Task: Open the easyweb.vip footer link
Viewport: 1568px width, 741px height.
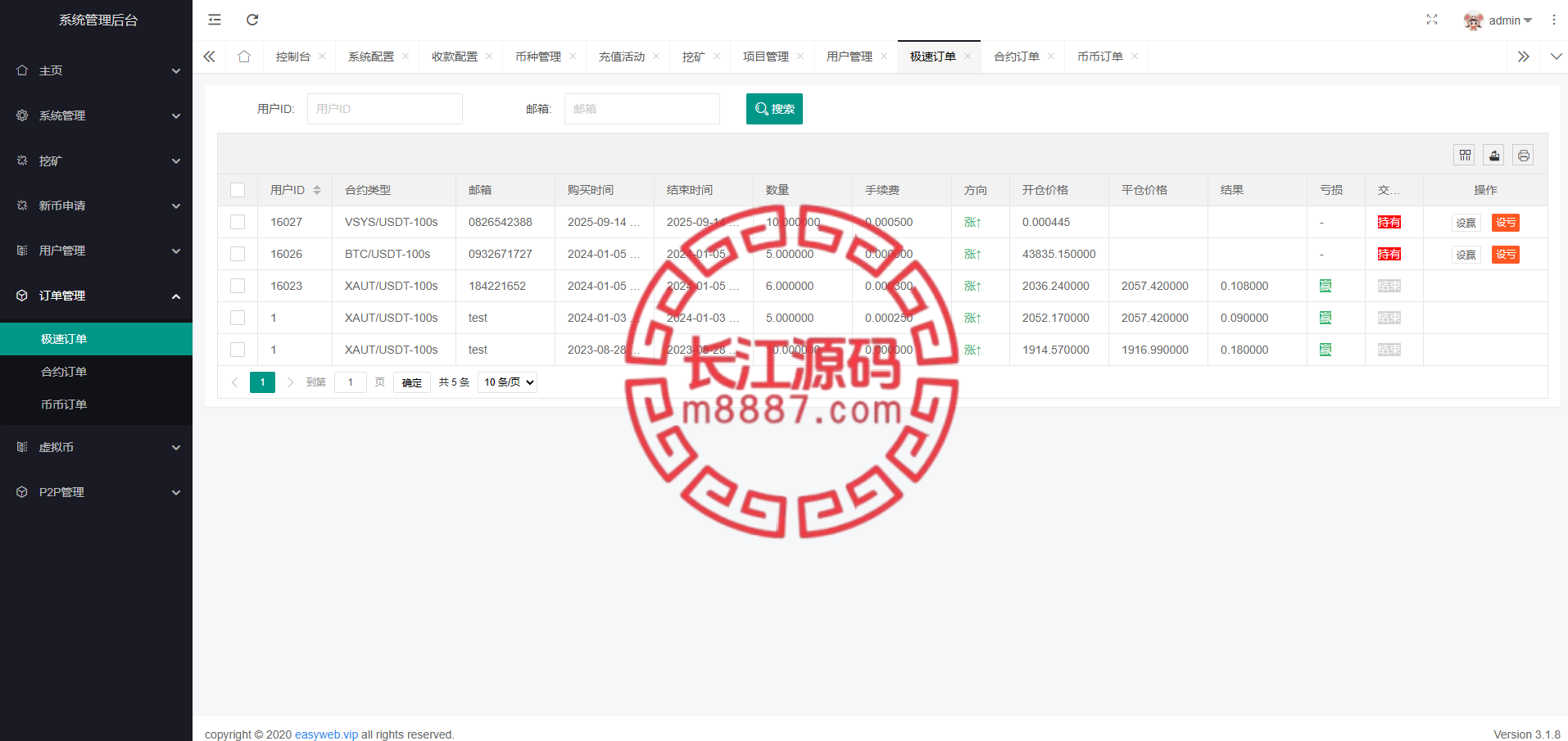Action: pyautogui.click(x=326, y=734)
